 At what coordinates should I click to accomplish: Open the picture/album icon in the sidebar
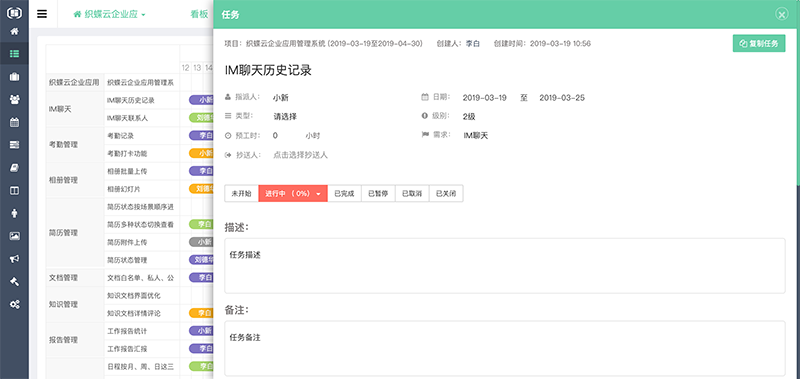(x=14, y=236)
